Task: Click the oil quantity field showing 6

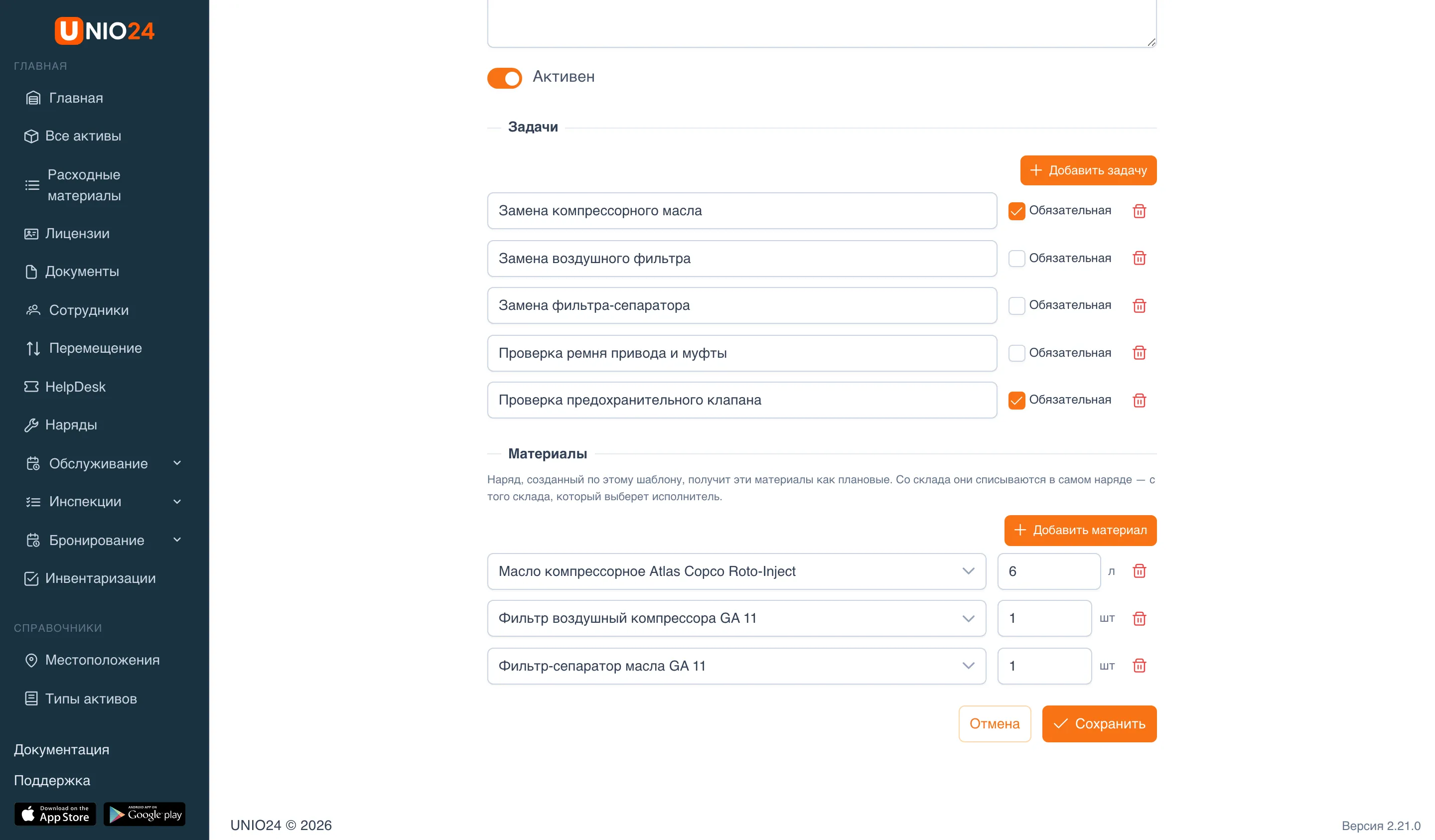Action: (1049, 571)
